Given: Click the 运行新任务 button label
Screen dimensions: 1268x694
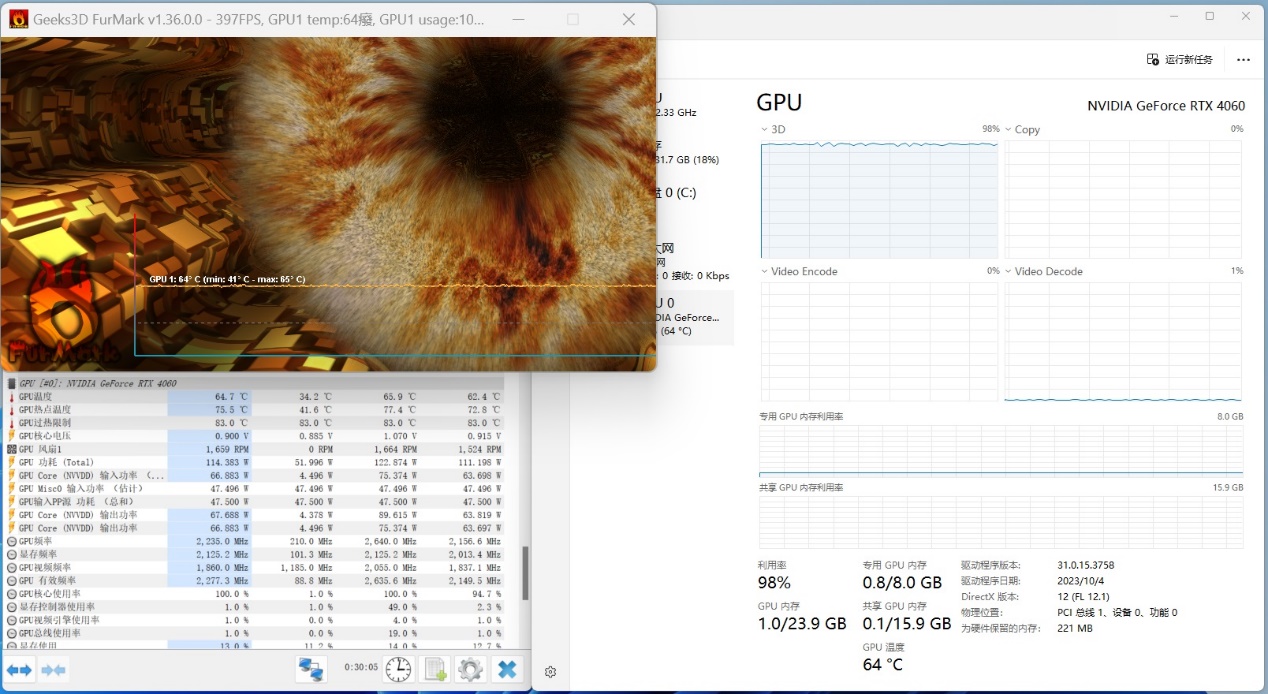Looking at the screenshot, I should click(1189, 60).
